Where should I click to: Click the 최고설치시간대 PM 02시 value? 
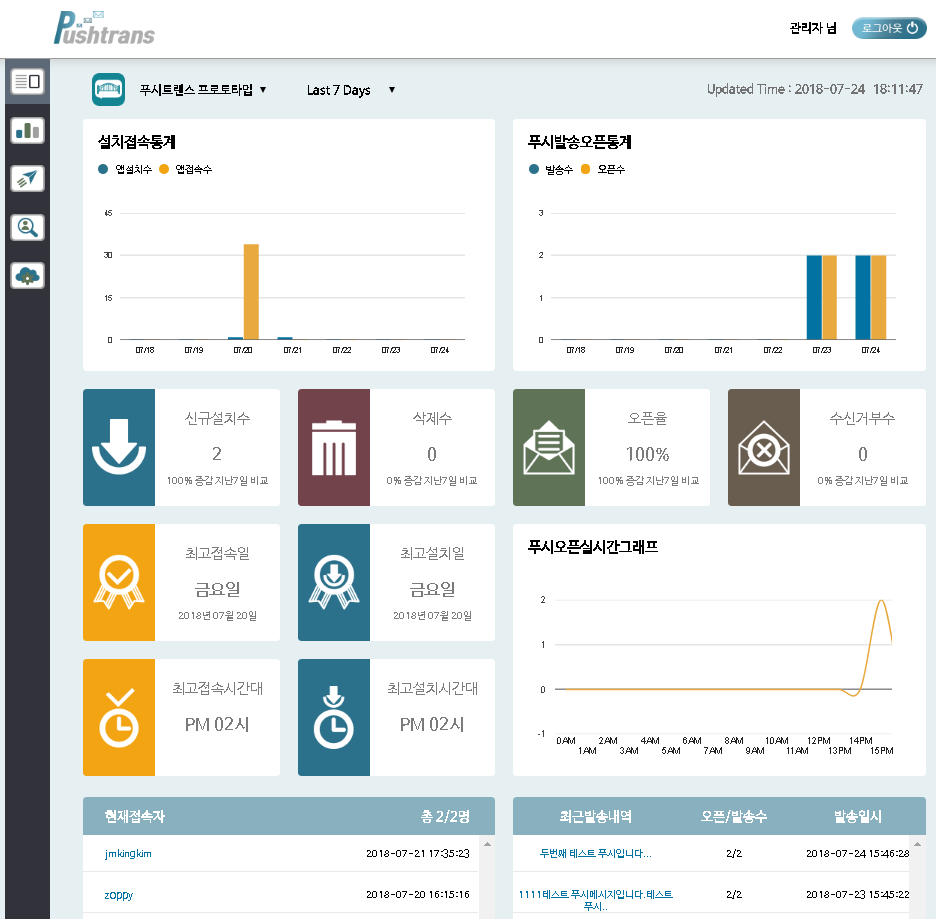[x=432, y=724]
